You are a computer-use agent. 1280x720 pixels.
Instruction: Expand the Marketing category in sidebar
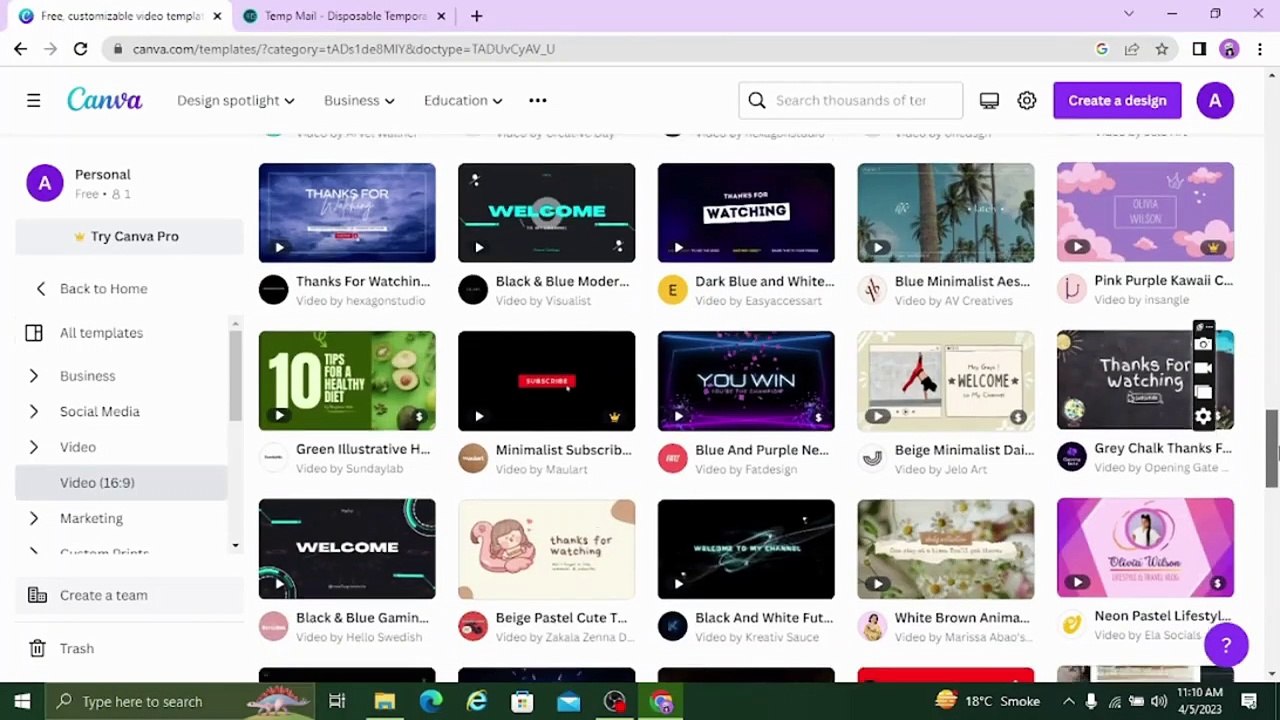34,518
